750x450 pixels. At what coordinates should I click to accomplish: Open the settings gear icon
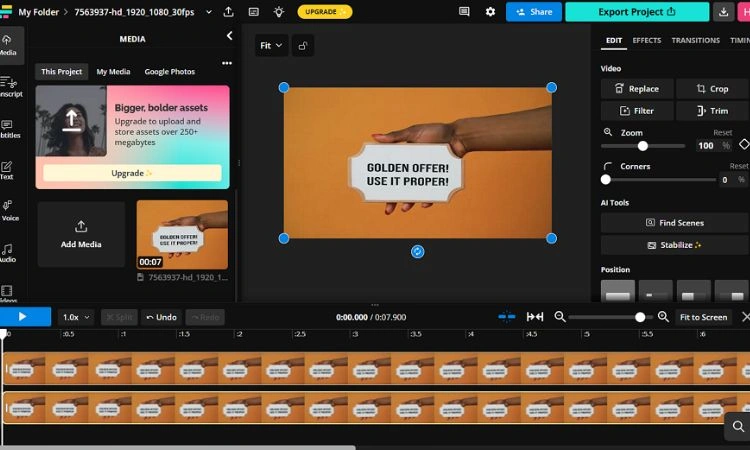tap(490, 11)
